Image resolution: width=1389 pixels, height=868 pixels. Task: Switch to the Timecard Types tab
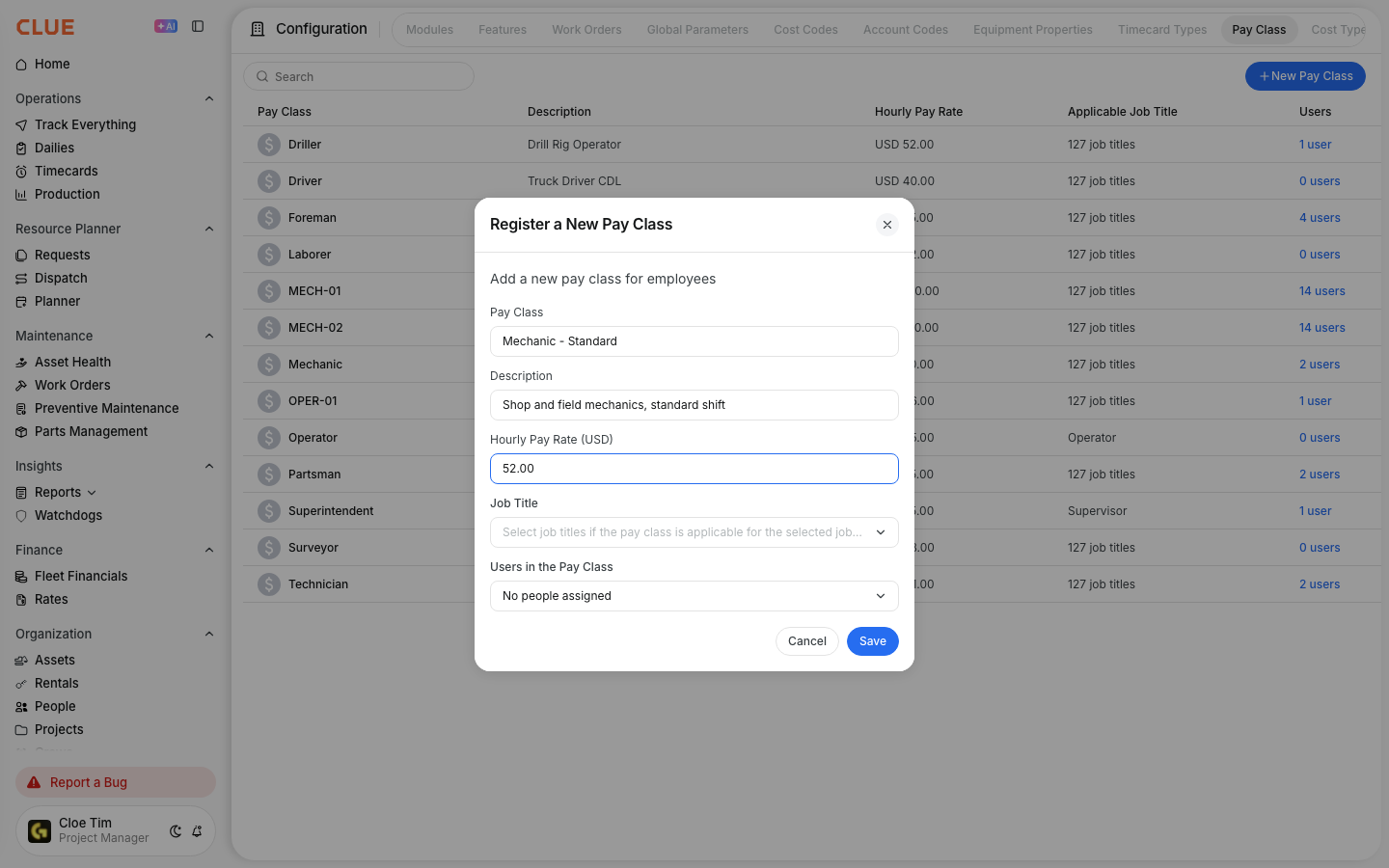tap(1162, 30)
